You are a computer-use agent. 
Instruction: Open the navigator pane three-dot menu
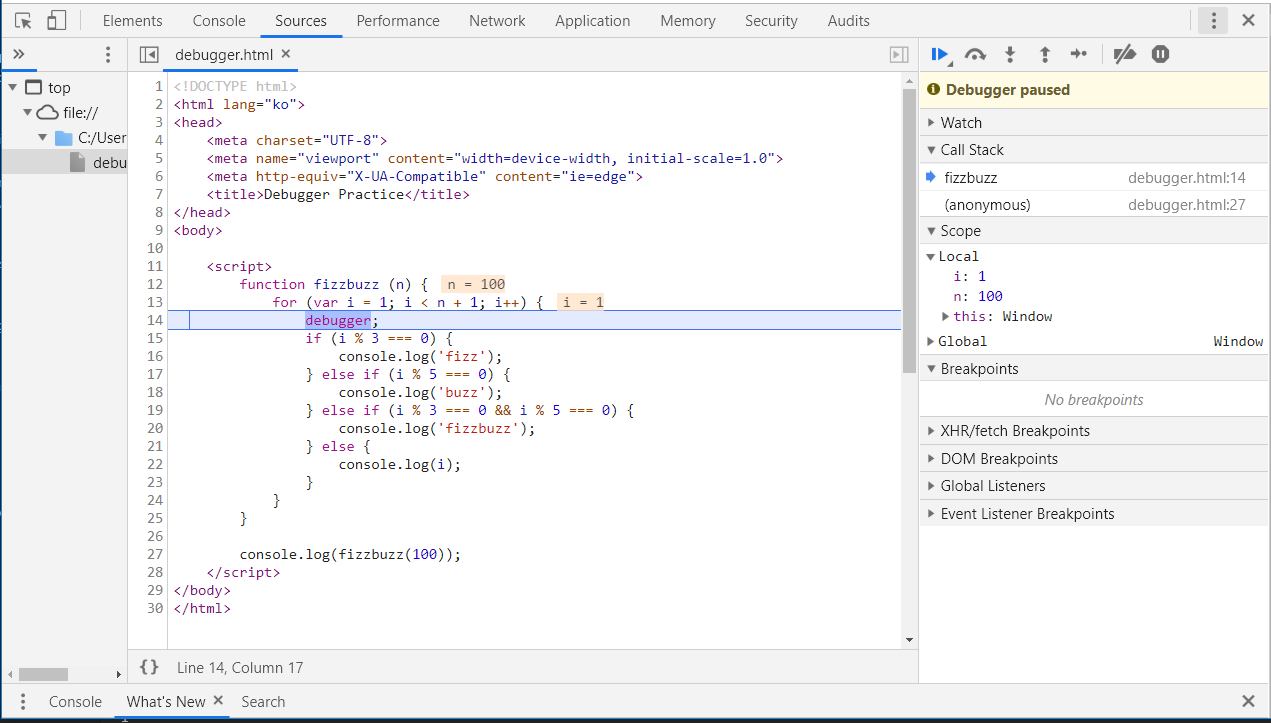coord(108,55)
